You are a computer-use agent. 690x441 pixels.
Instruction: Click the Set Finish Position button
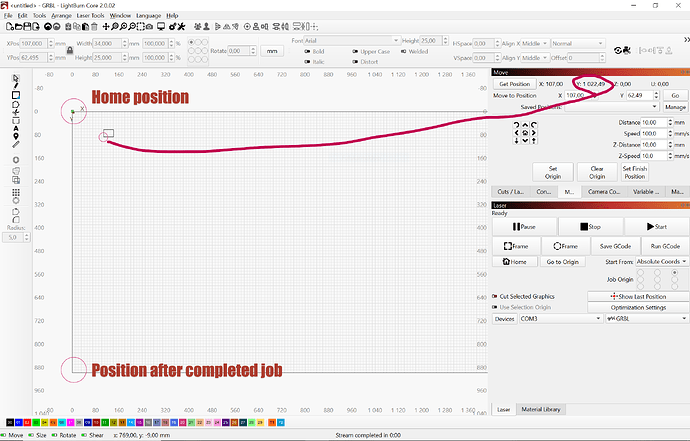coord(633,172)
